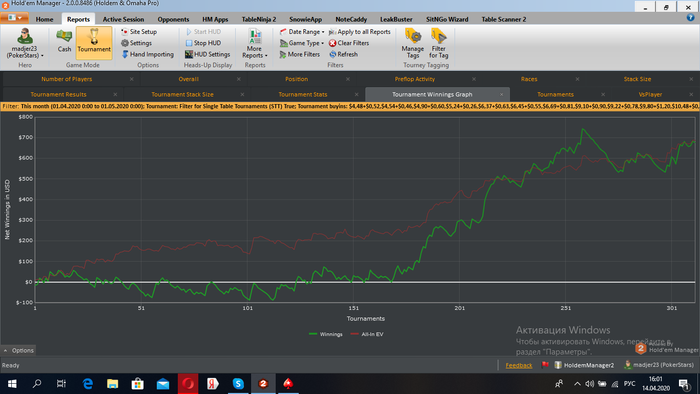Open SnowieApp ribbon tab
Viewport: 700px width, 394px height.
tap(305, 19)
